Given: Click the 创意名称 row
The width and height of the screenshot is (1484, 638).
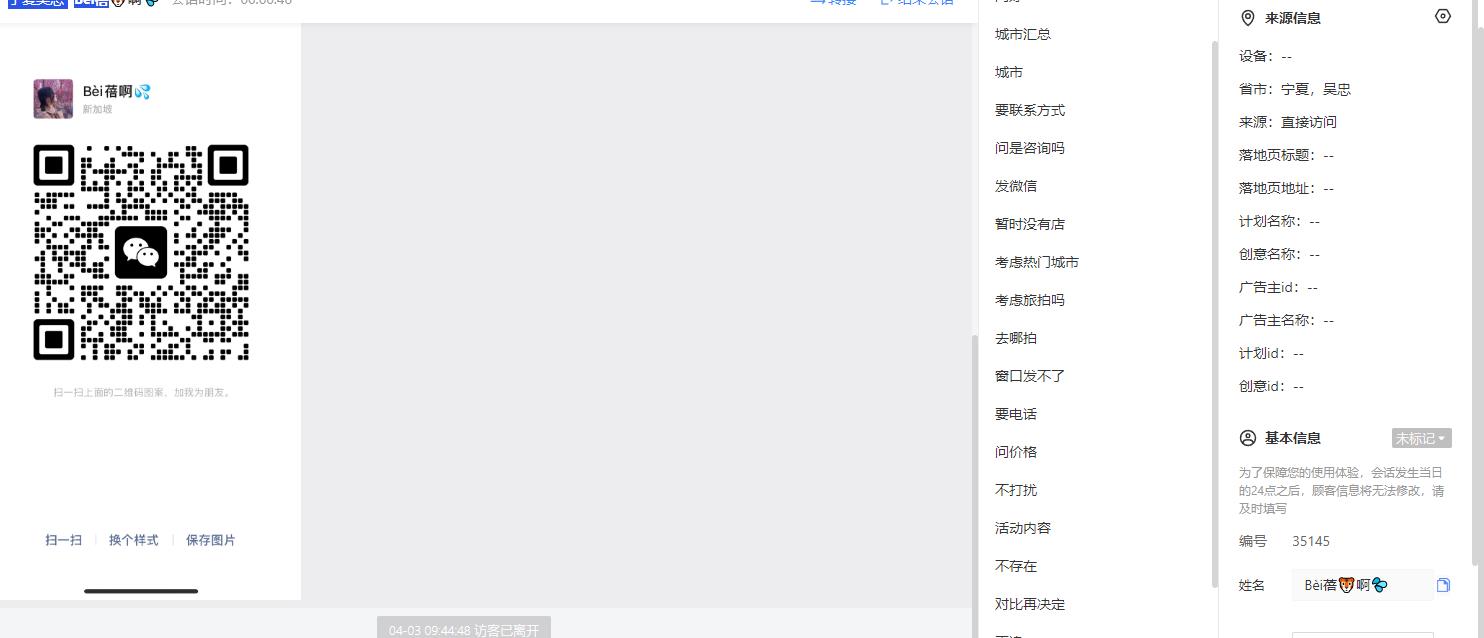Looking at the screenshot, I should point(1279,254).
